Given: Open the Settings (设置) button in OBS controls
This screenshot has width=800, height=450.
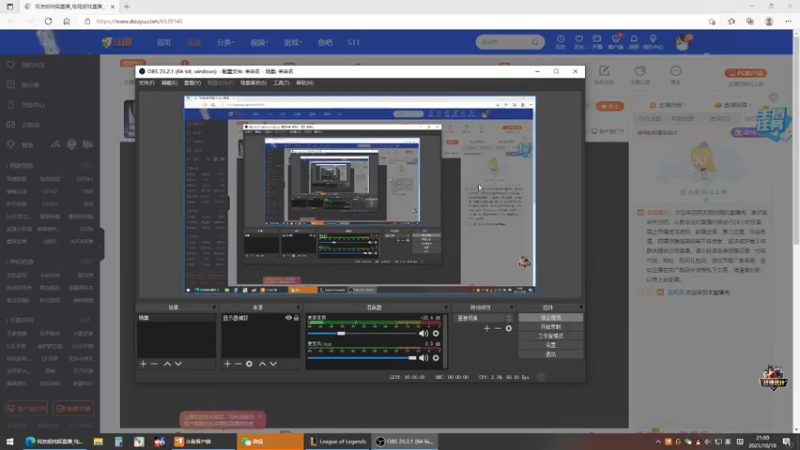Looking at the screenshot, I should (x=551, y=345).
